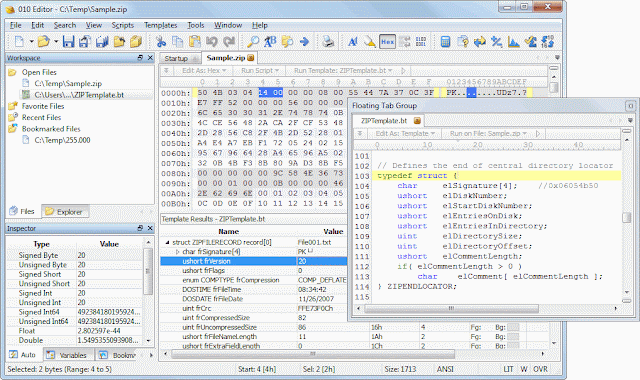
Task: Click the Type column header in Inspector
Action: point(42,244)
